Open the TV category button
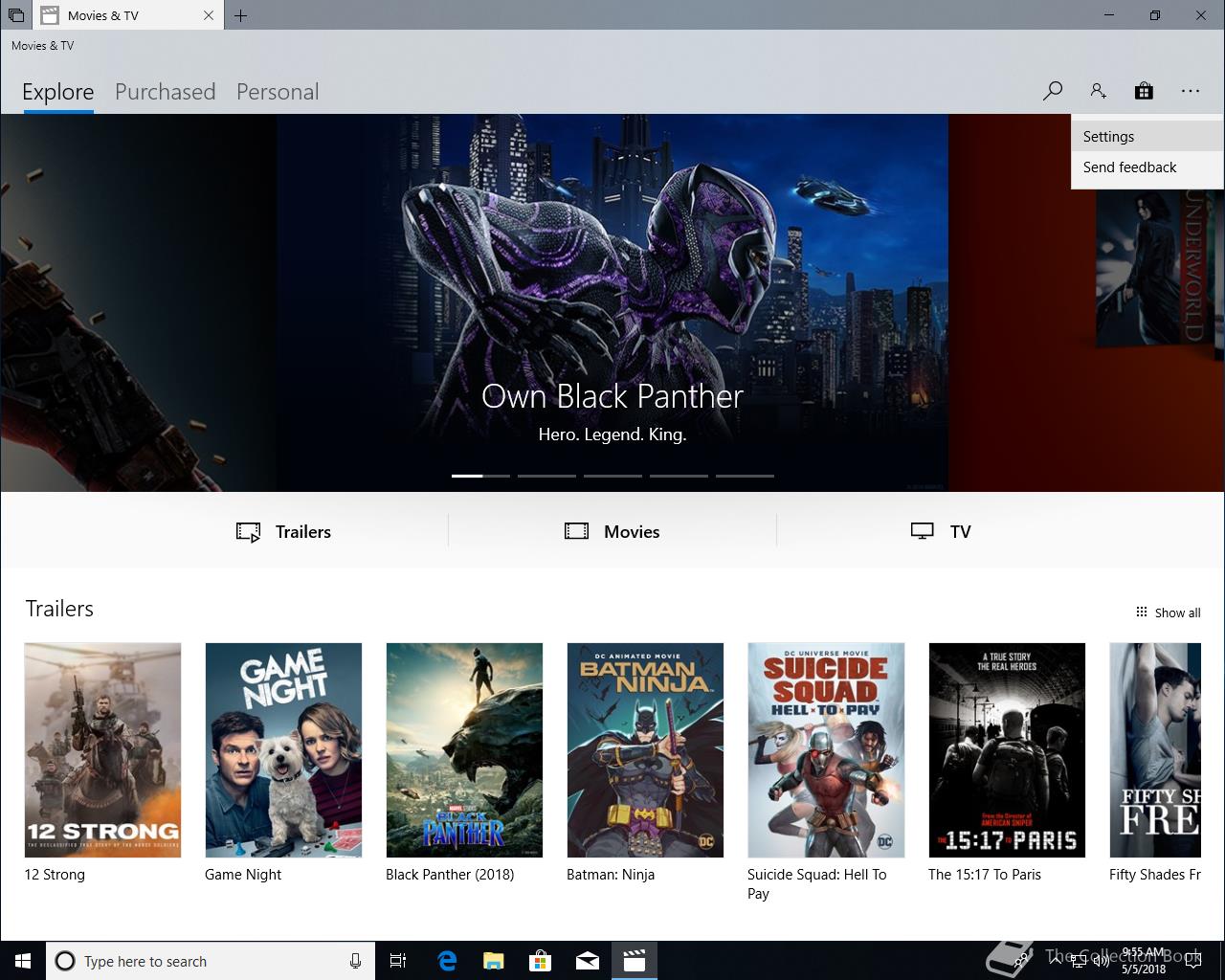The image size is (1225, 980). pos(941,532)
